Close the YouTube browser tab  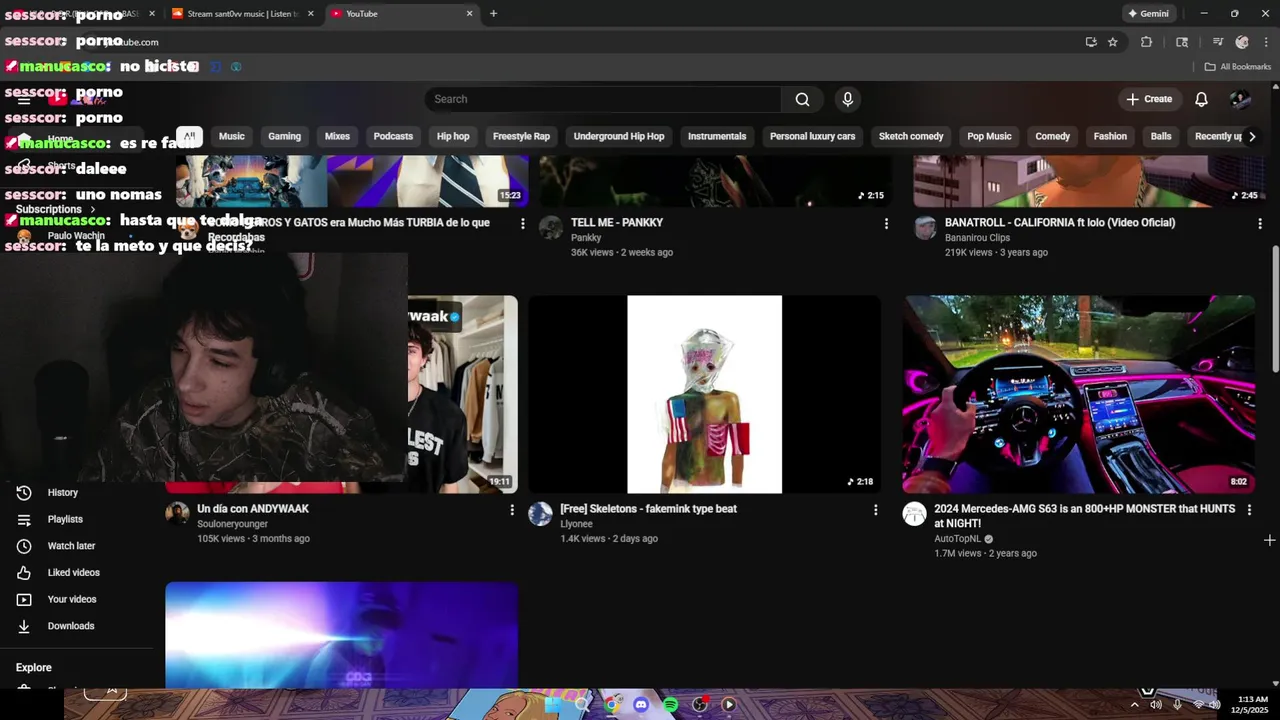pos(470,14)
